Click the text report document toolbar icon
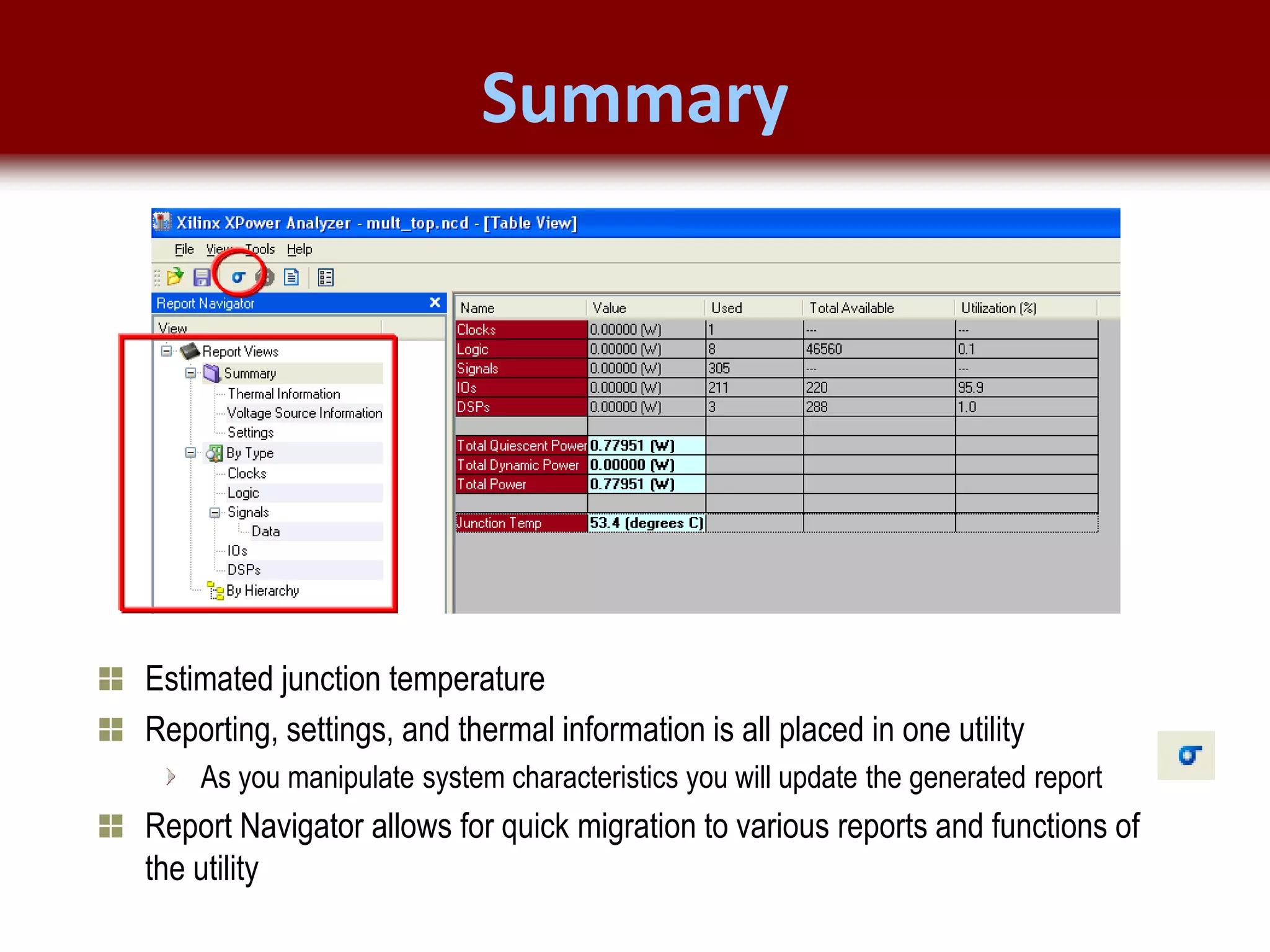Screen dimensions: 1270x952 coord(291,277)
